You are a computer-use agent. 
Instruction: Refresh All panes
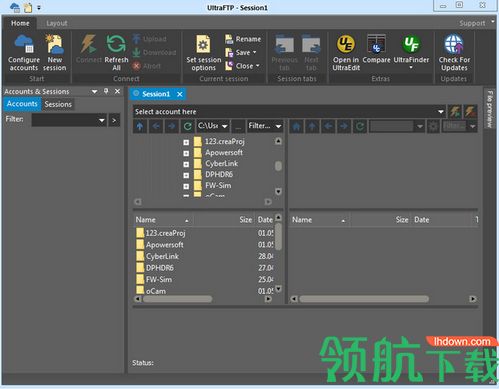tap(116, 53)
